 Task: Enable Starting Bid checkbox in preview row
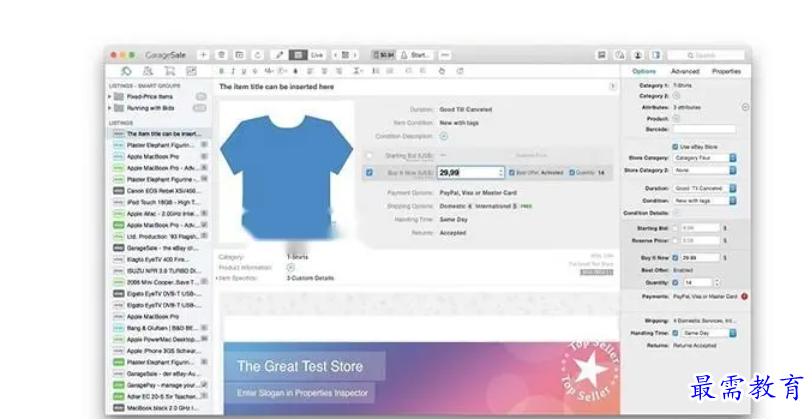(369, 155)
